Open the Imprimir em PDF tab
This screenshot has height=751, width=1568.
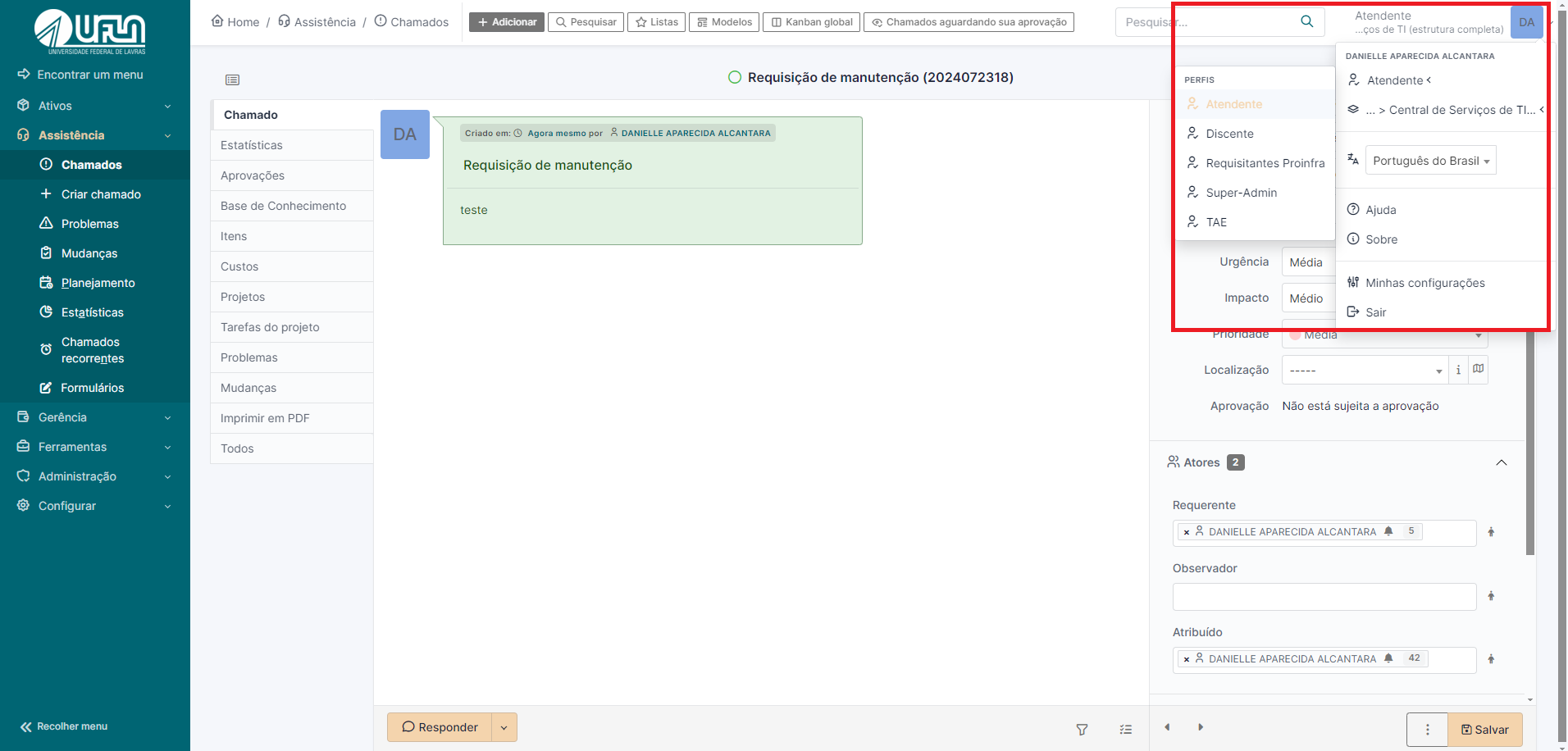click(x=292, y=418)
